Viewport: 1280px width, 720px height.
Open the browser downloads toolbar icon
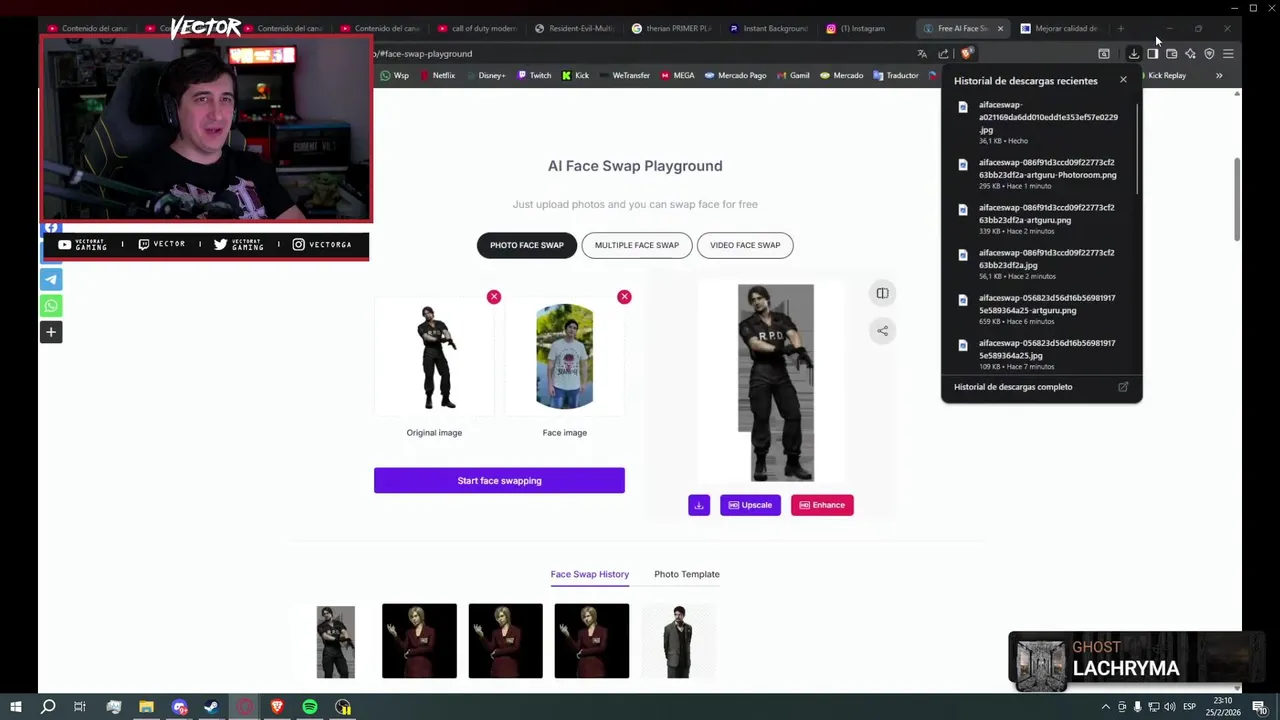[x=1133, y=54]
